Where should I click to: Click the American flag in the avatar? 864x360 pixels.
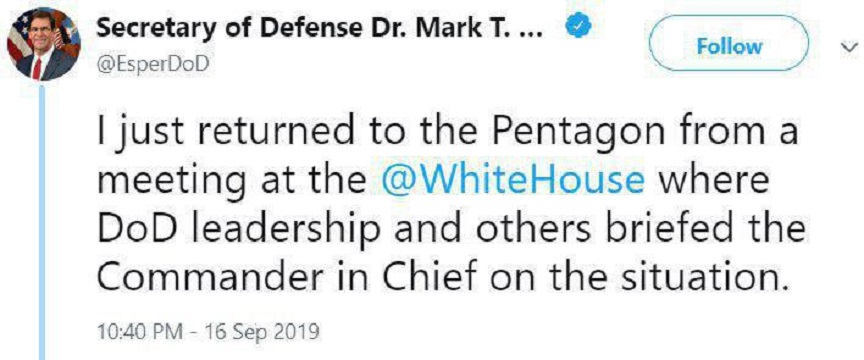19,33
